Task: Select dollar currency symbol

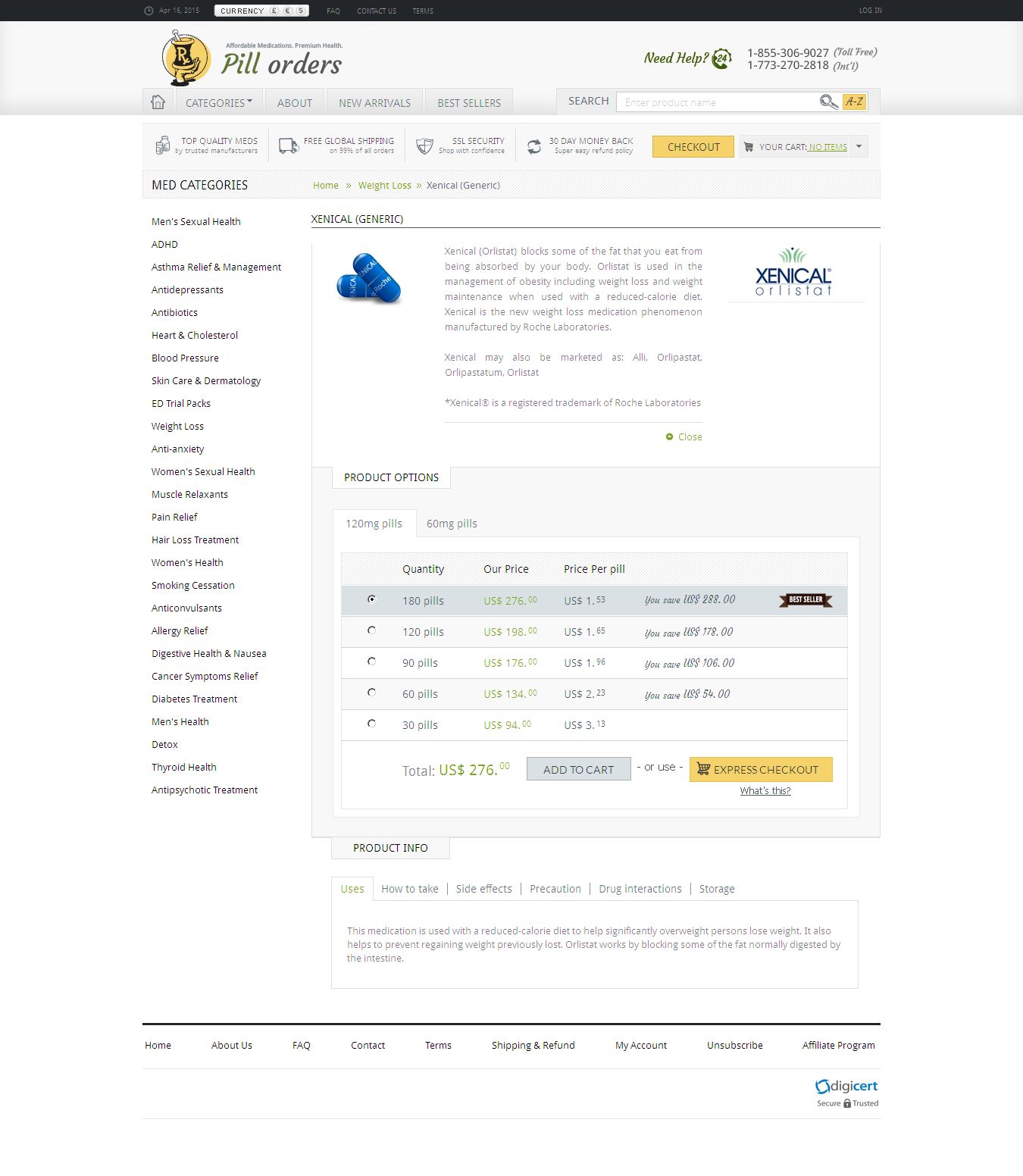Action: [301, 11]
